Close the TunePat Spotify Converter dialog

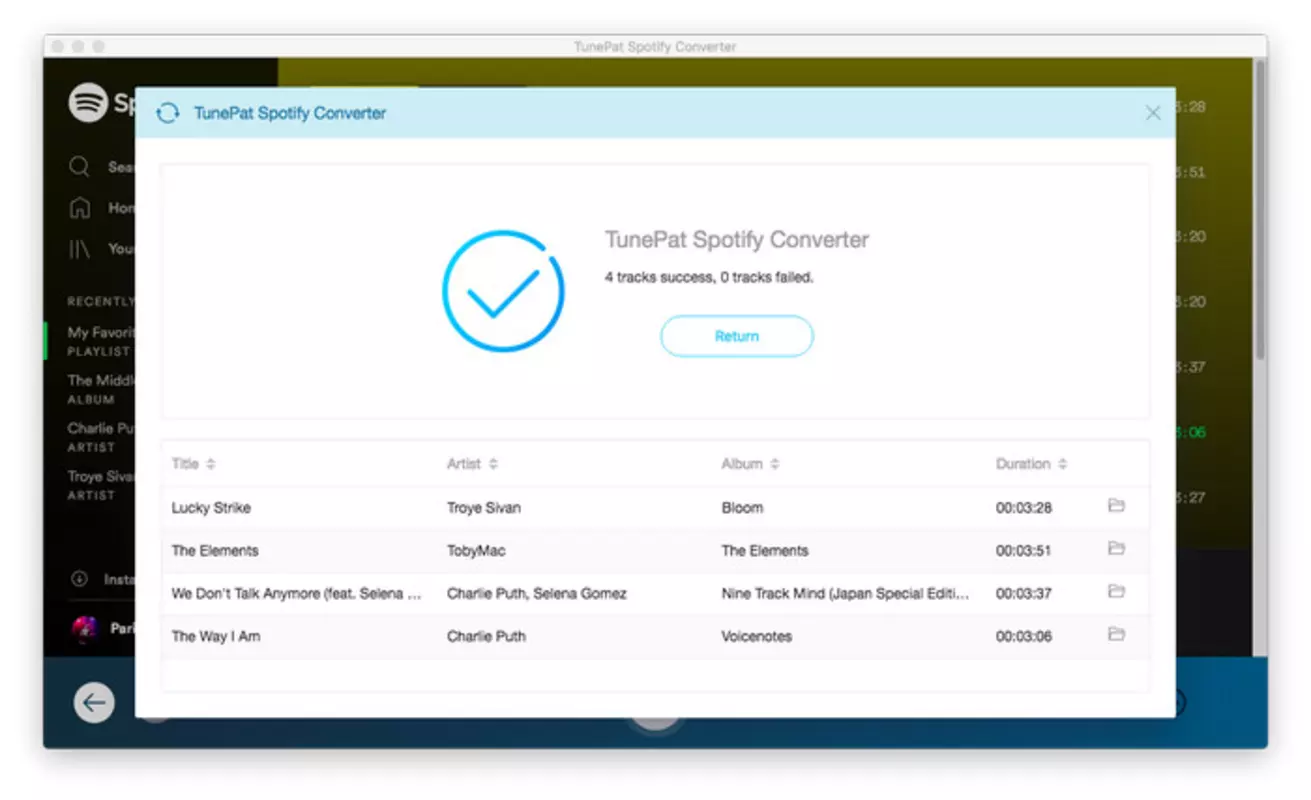coord(1153,113)
